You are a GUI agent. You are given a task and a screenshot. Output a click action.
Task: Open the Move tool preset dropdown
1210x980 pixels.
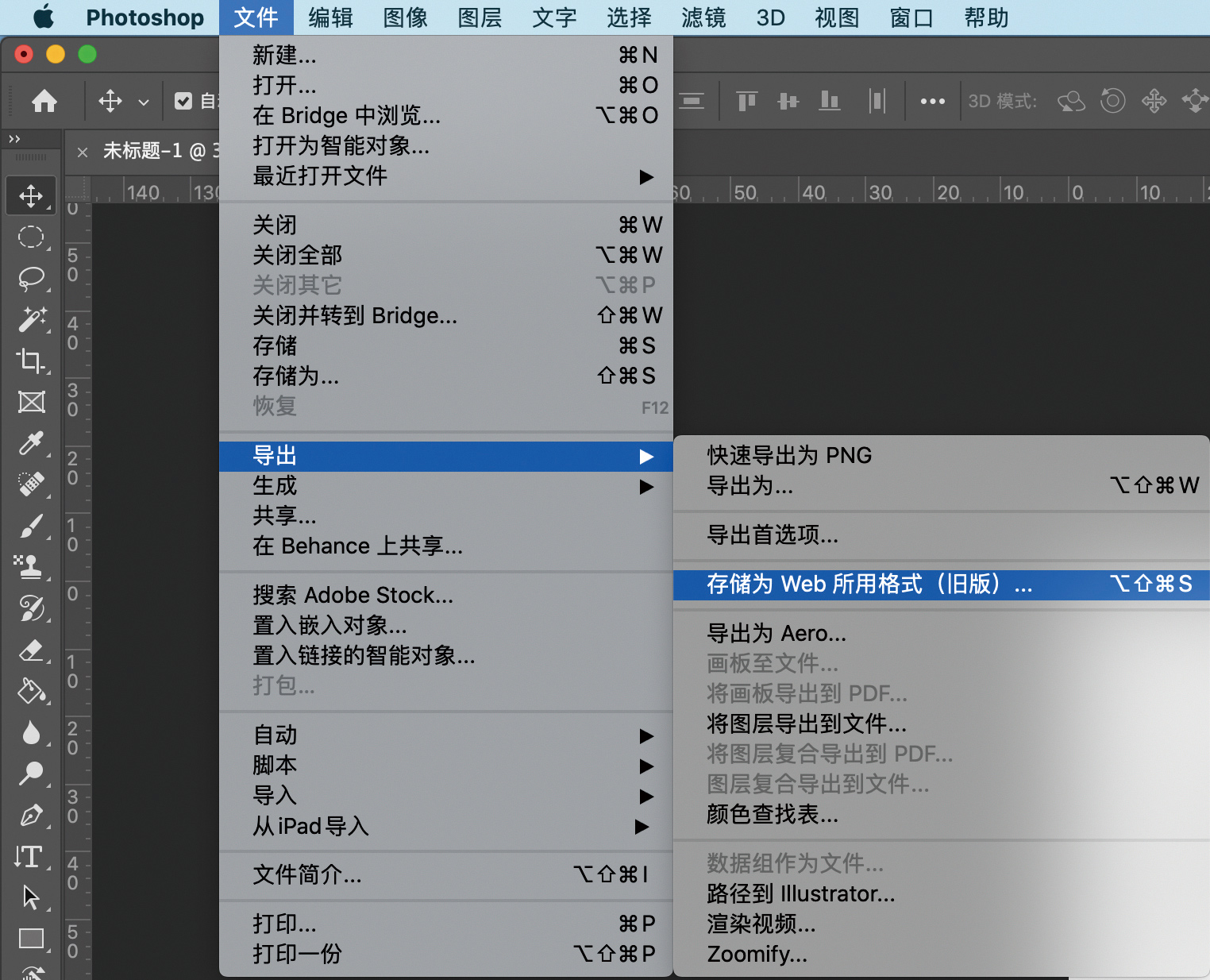tap(144, 102)
